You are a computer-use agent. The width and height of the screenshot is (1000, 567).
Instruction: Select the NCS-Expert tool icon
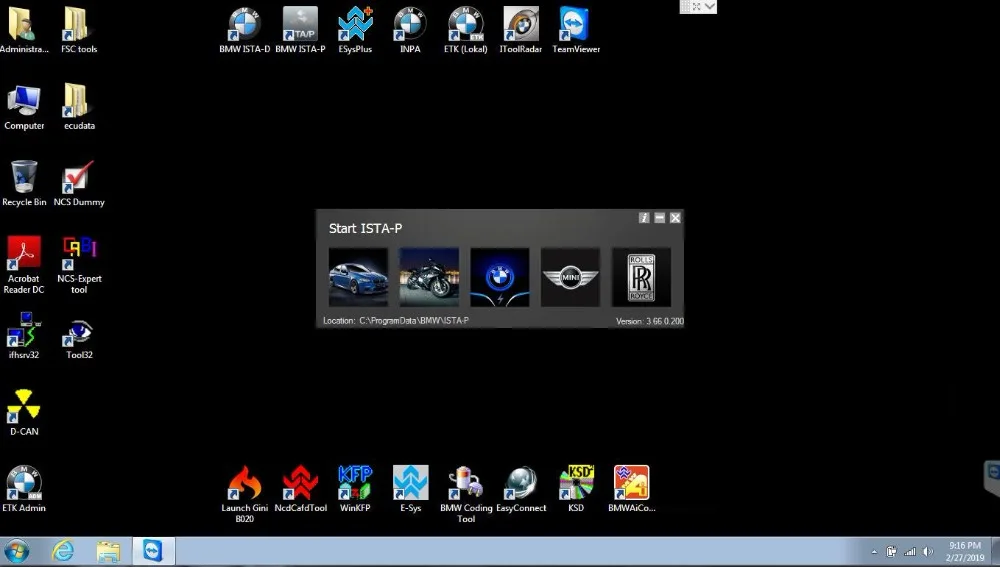point(79,265)
